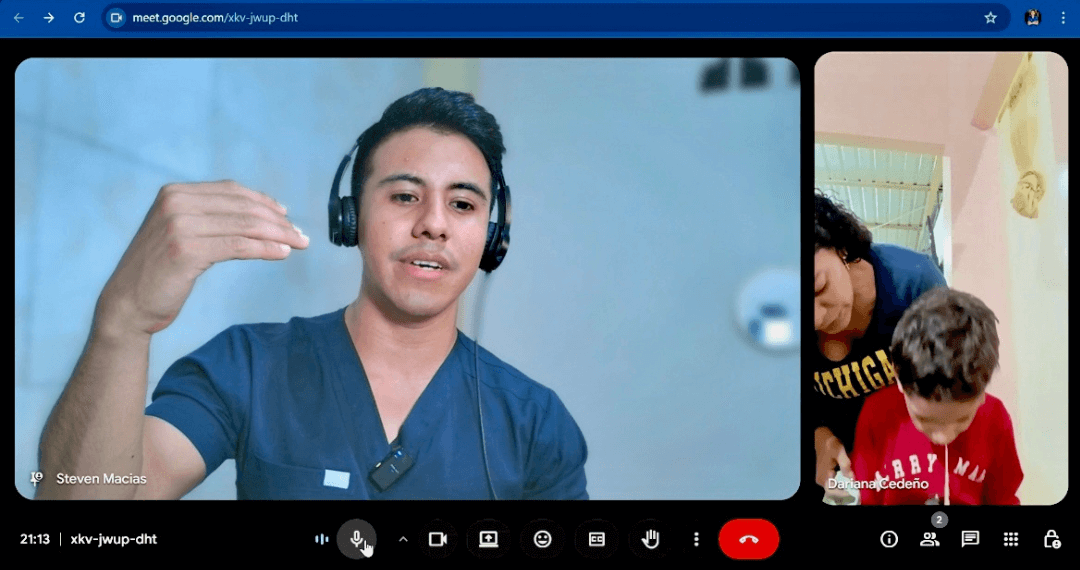The image size is (1080, 570).
Task: Open the meeting details info panel
Action: click(889, 539)
